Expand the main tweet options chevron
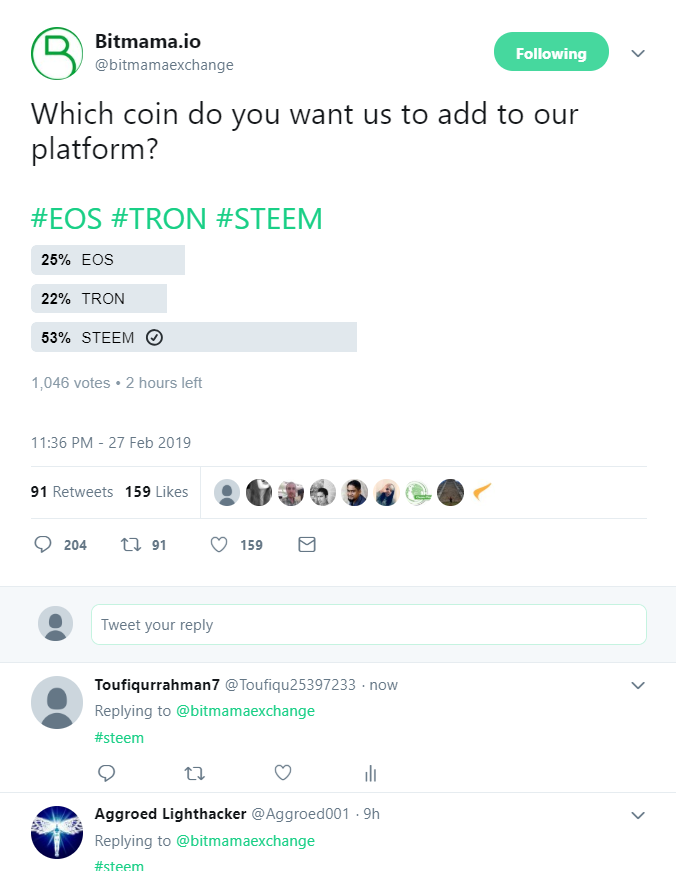This screenshot has width=676, height=871. [x=638, y=53]
